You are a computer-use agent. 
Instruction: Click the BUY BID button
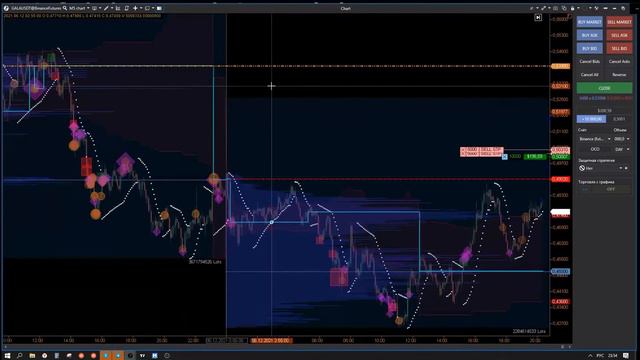[589, 48]
